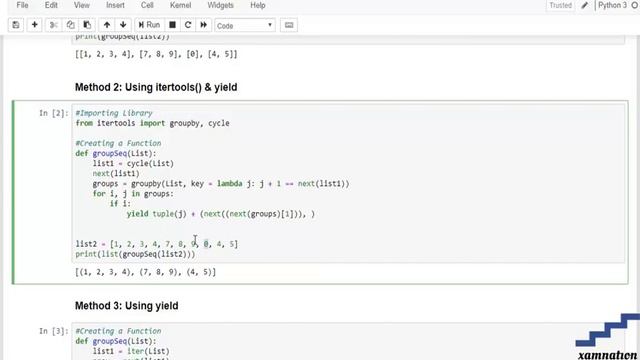
Task: Click the '#Creating a Function' comment in cell 3
Action: pyautogui.click(x=118, y=331)
